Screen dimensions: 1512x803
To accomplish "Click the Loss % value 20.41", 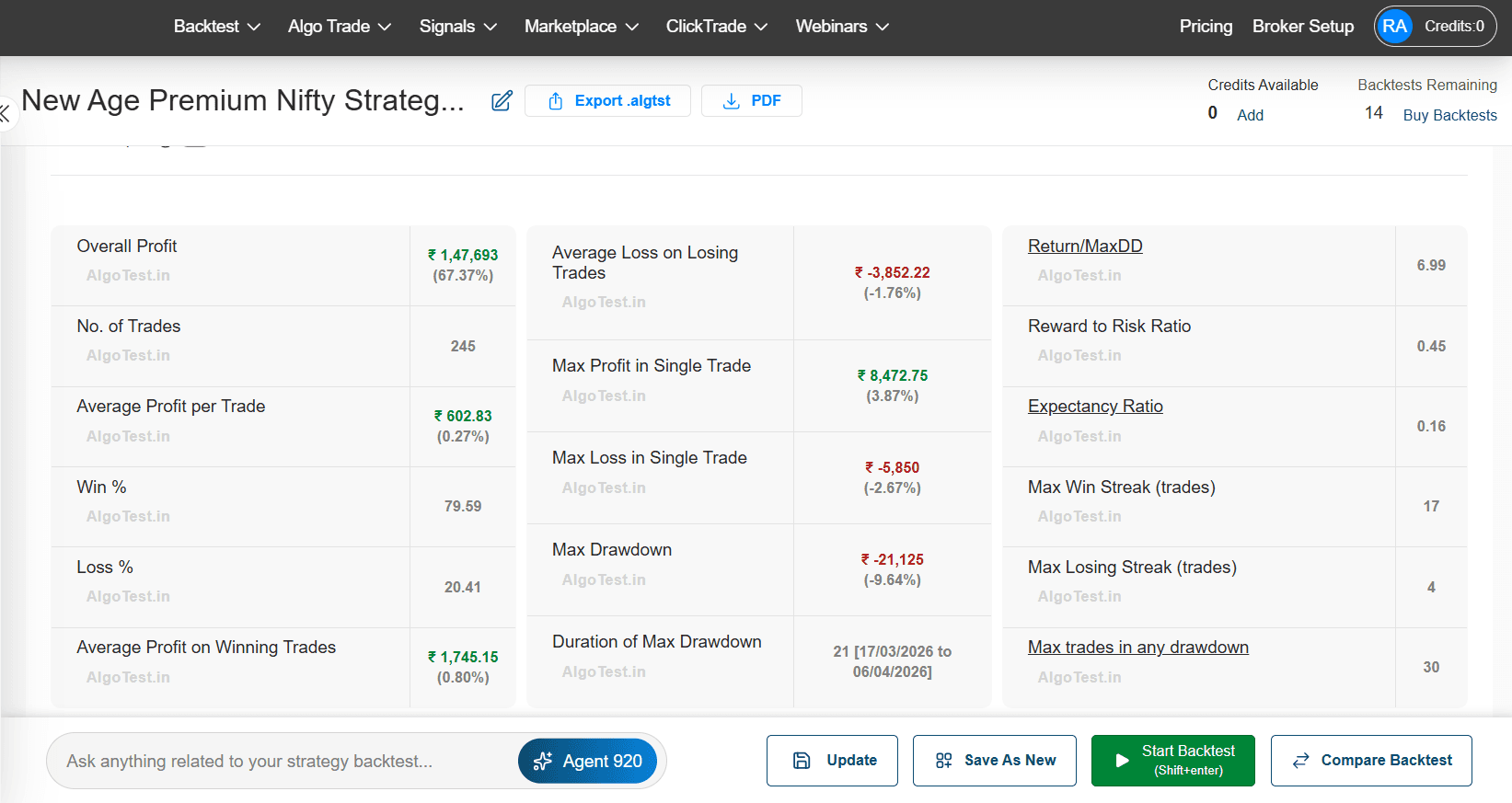I will tap(463, 587).
